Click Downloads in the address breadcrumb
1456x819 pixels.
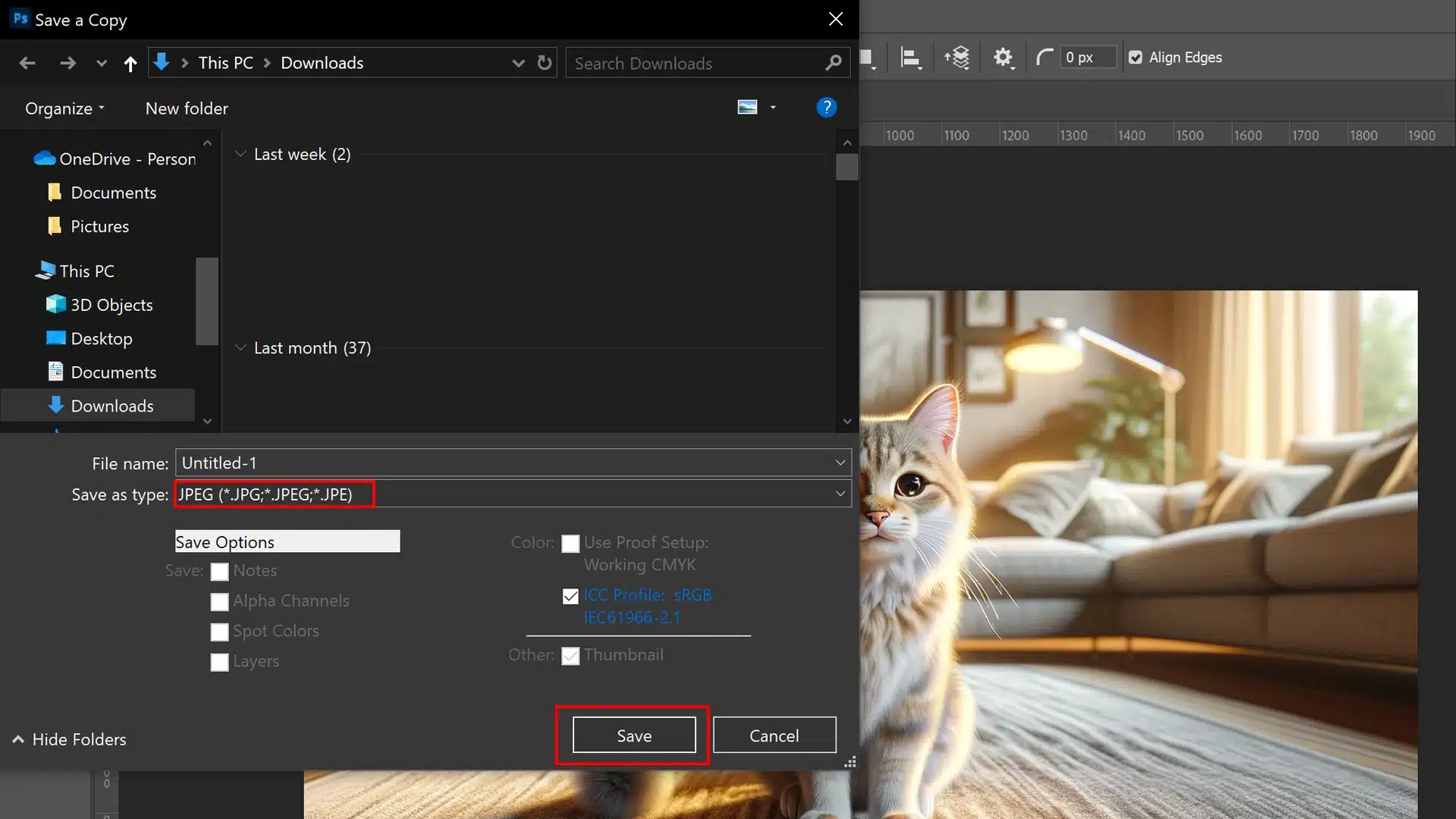click(x=322, y=63)
